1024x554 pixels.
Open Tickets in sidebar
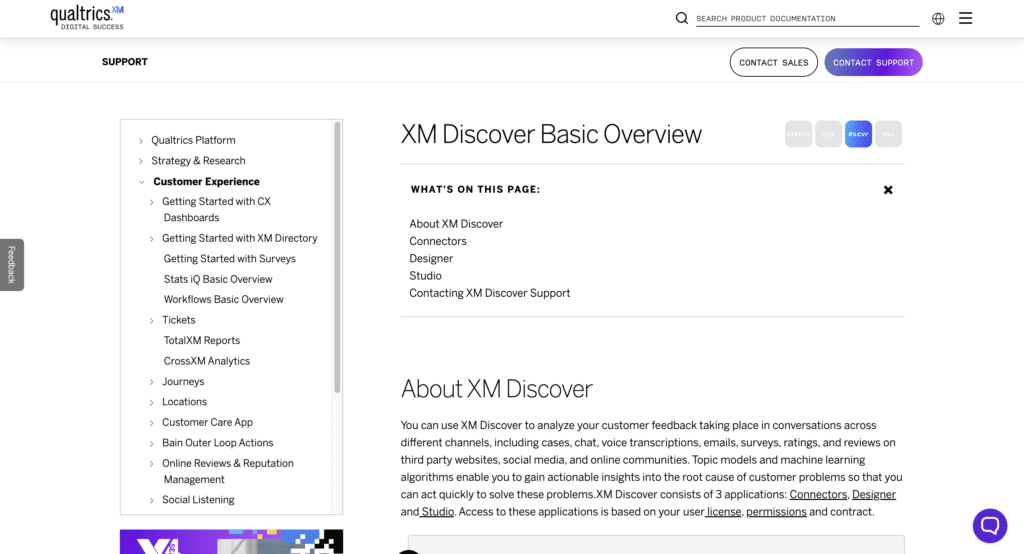(179, 319)
